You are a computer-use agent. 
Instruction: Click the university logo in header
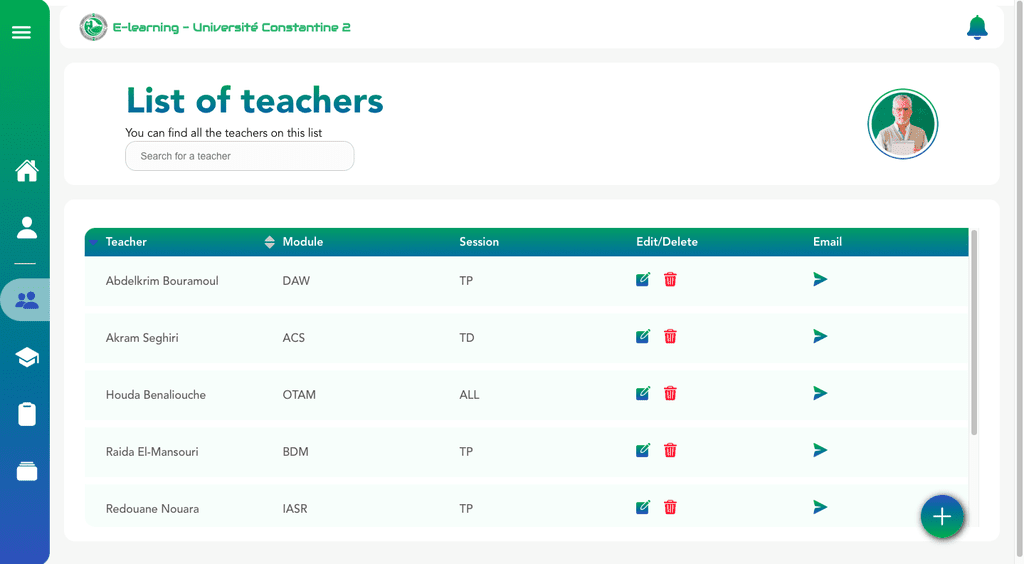(93, 27)
